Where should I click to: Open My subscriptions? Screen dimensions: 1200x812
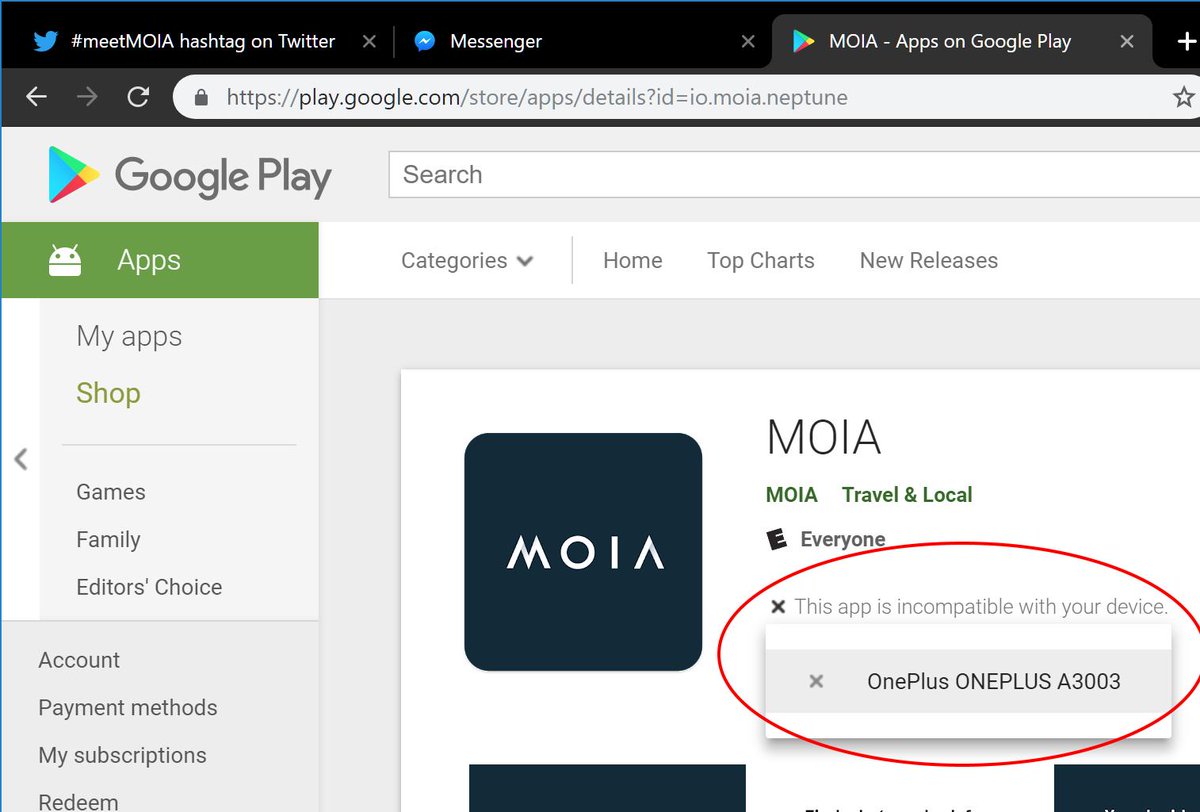pyautogui.click(x=122, y=755)
